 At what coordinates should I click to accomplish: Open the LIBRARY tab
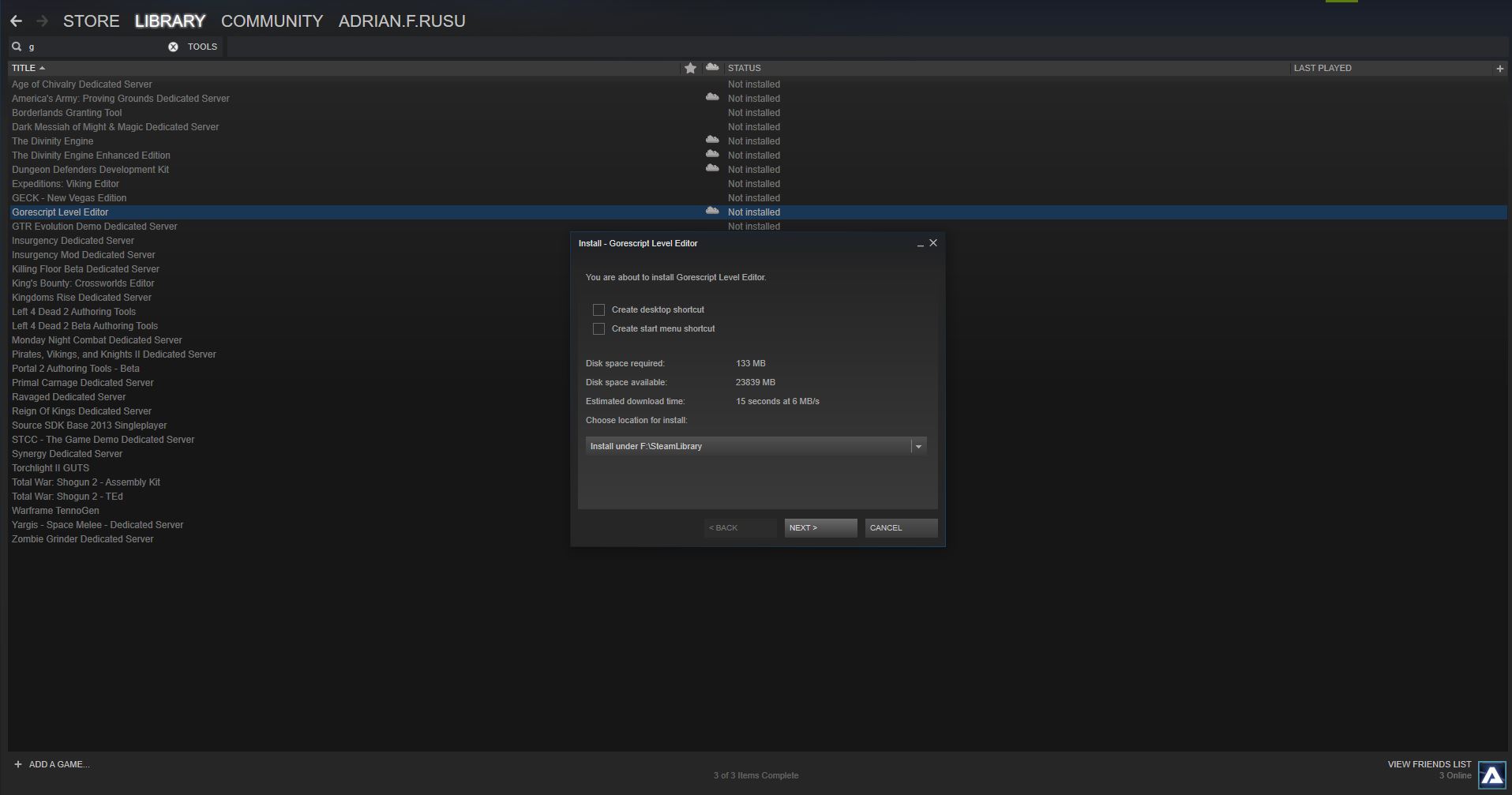[170, 21]
